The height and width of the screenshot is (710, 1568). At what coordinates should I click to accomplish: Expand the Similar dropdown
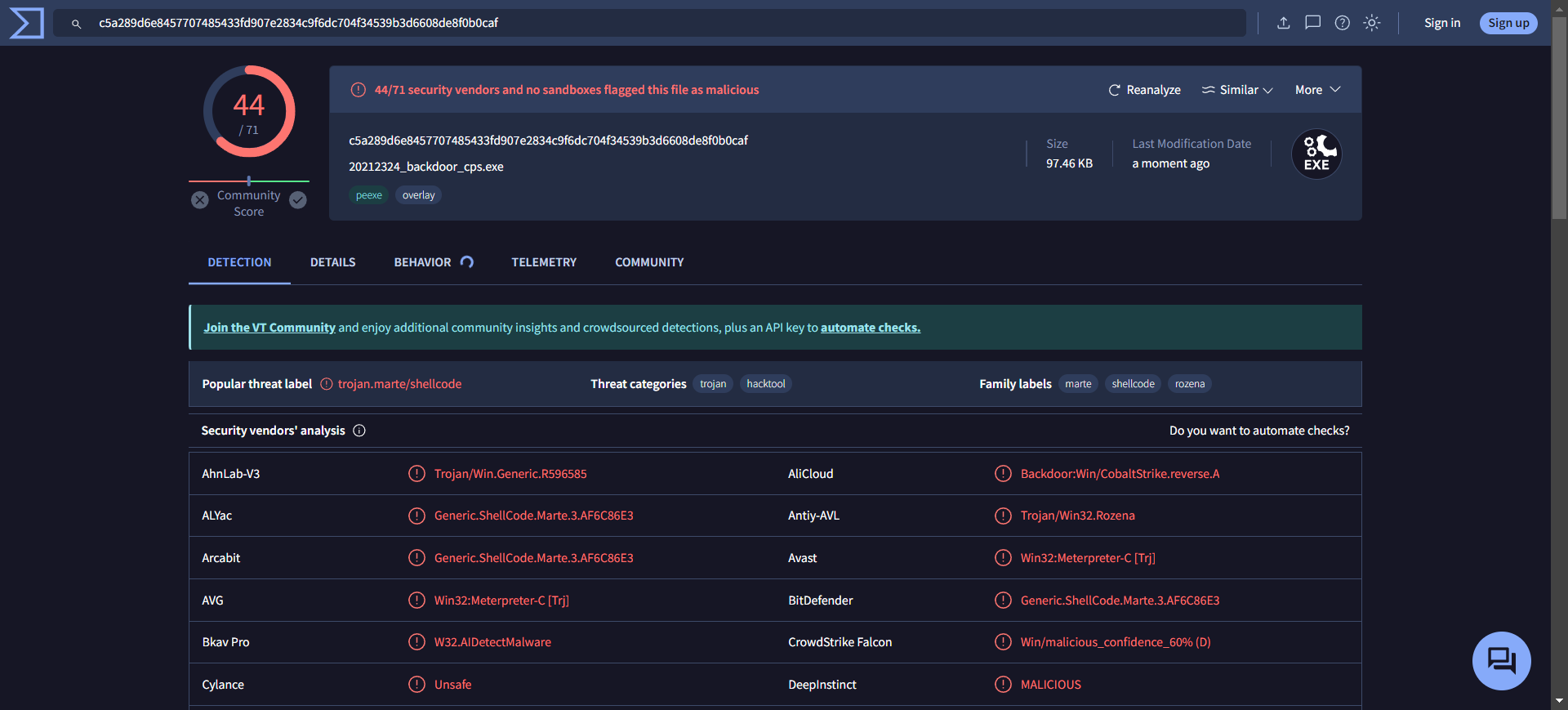coord(1237,90)
